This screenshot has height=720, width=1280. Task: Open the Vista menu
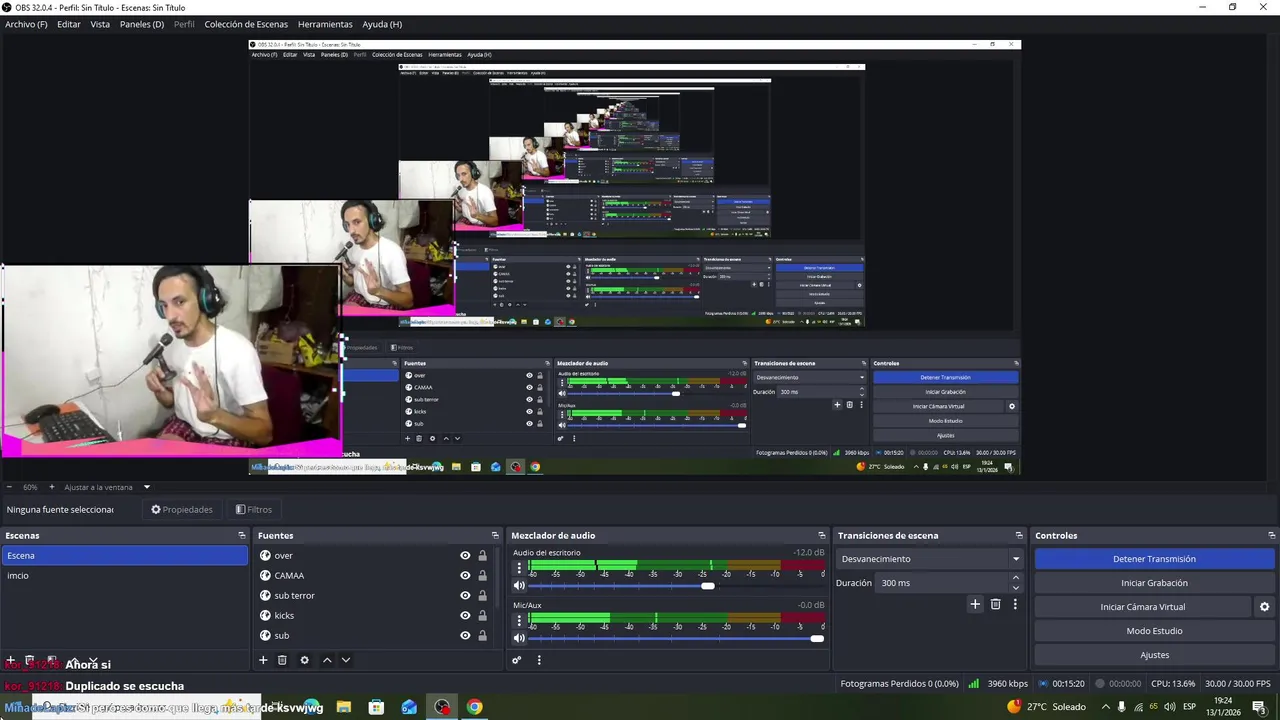[x=100, y=24]
